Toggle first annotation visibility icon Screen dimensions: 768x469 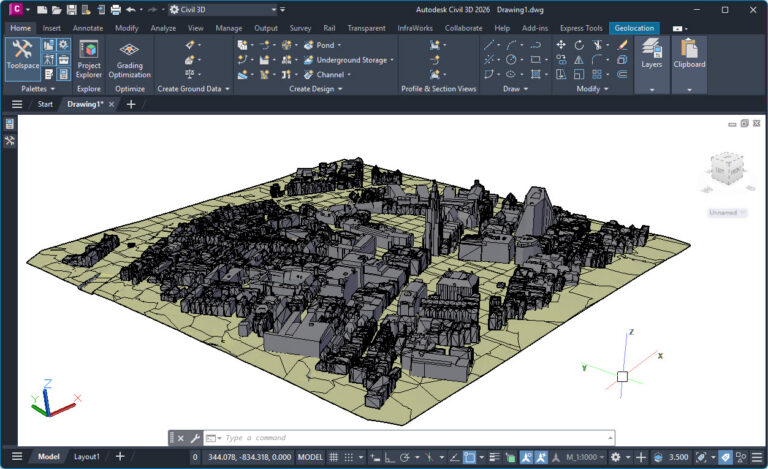click(x=526, y=457)
